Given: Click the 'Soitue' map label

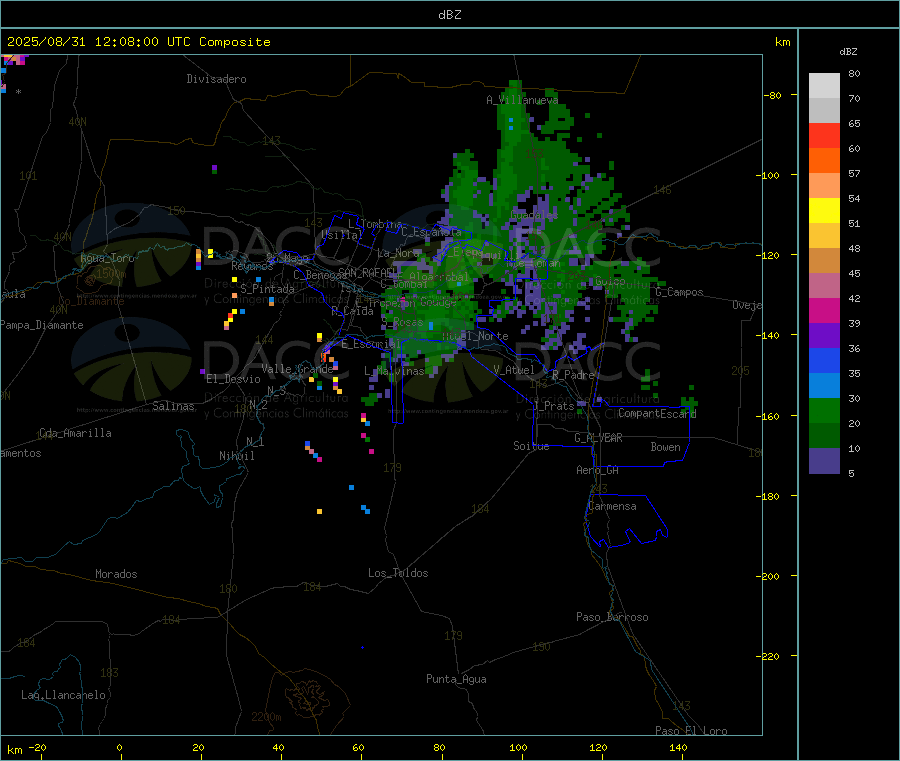Looking at the screenshot, I should pyautogui.click(x=531, y=446).
